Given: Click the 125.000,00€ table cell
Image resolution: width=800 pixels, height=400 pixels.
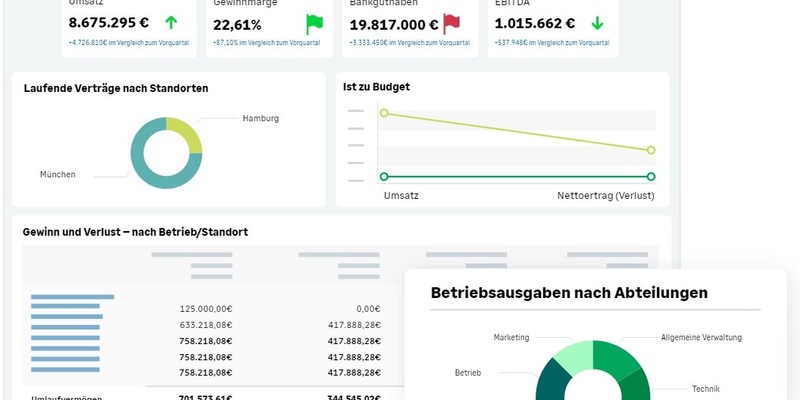Looking at the screenshot, I should pos(206,309).
